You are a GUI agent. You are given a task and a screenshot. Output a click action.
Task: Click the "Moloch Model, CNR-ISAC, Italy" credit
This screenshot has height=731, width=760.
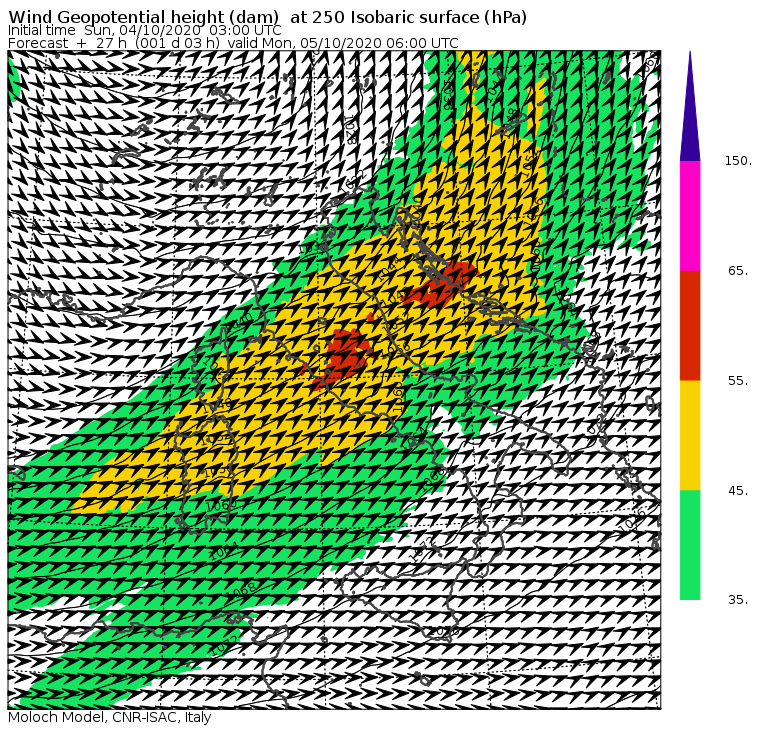click(x=110, y=717)
